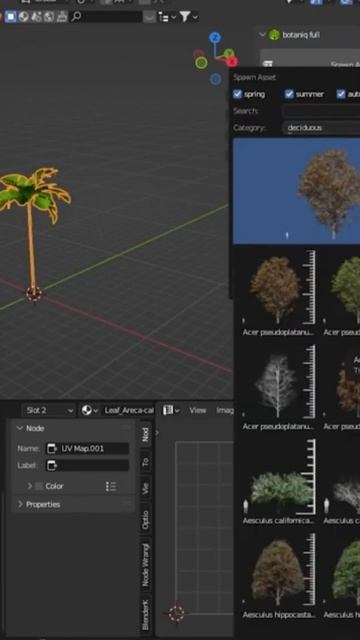Viewport: 360px width, 640px height.
Task: Switch to the material preview shading sphere icon
Action: tap(24, 17)
